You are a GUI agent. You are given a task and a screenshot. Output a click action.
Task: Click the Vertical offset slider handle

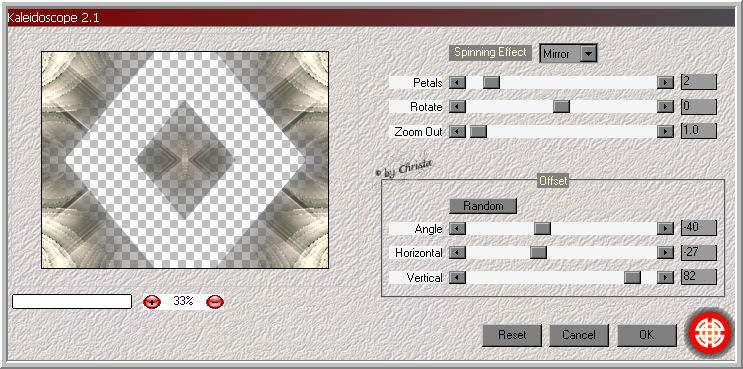pyautogui.click(x=632, y=278)
